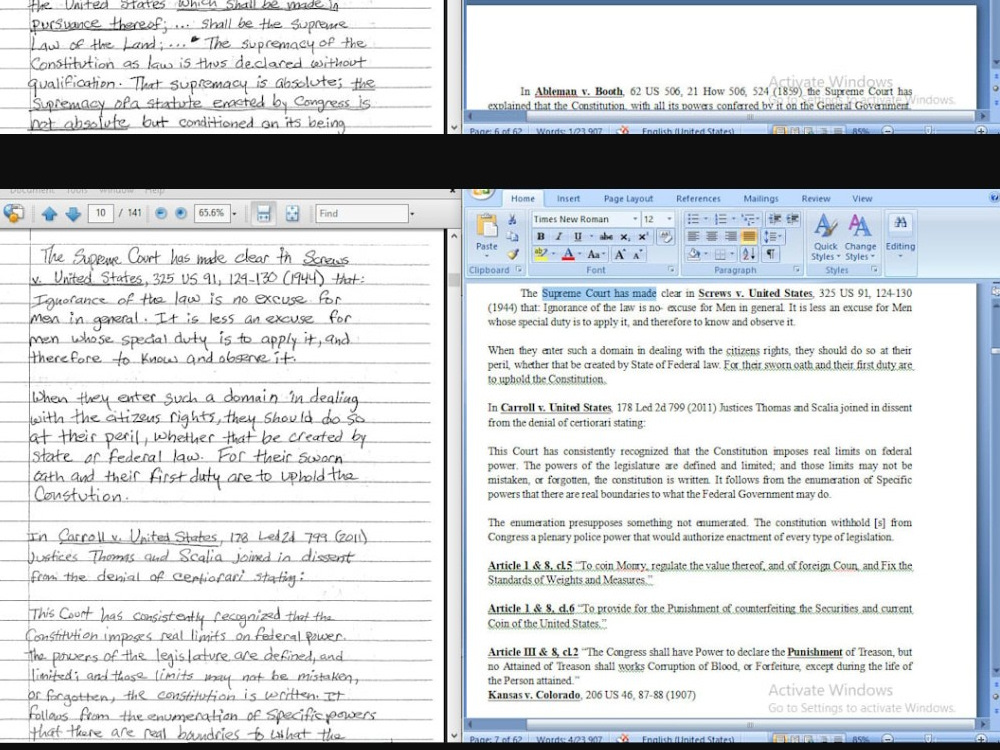Viewport: 1000px width, 750px height.
Task: Open the References tab
Action: pyautogui.click(x=698, y=198)
